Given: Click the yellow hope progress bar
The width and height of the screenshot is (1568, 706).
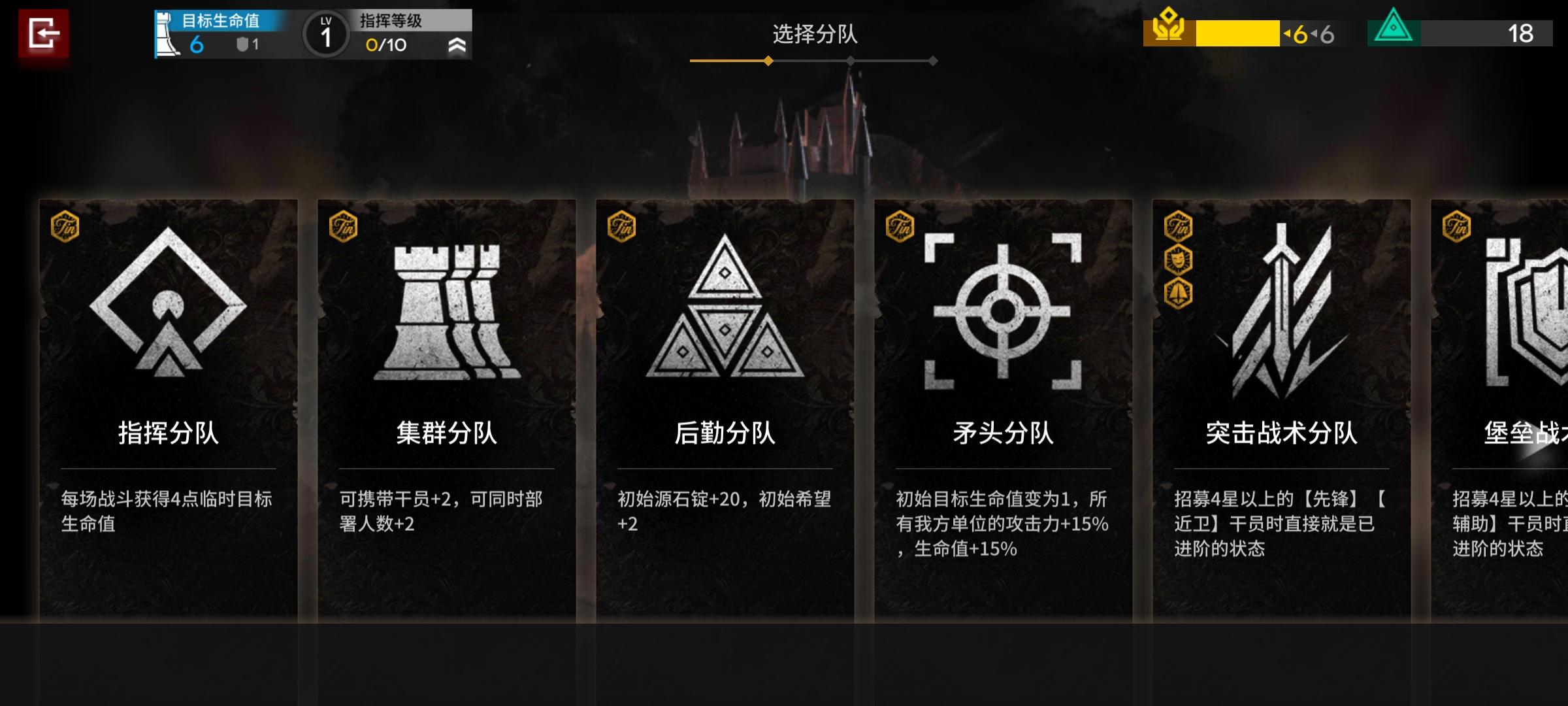Looking at the screenshot, I should pos(1237,33).
